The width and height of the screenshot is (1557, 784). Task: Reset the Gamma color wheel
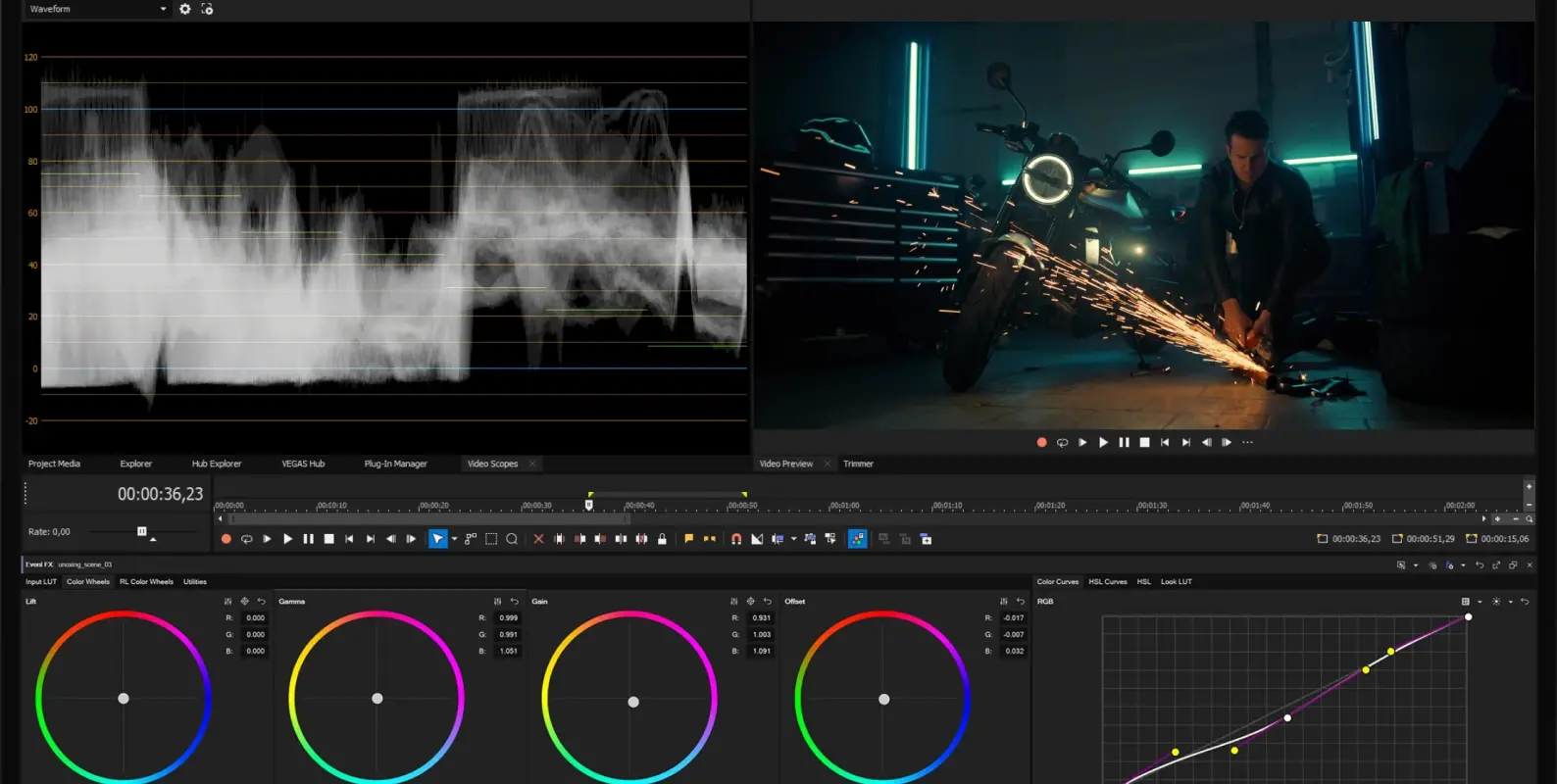click(514, 602)
